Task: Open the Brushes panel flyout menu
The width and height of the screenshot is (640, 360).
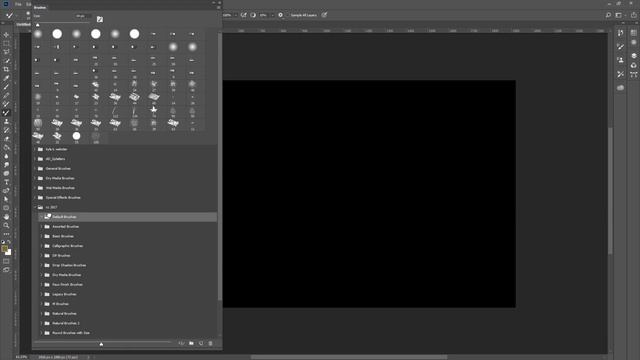Action: pos(219,7)
